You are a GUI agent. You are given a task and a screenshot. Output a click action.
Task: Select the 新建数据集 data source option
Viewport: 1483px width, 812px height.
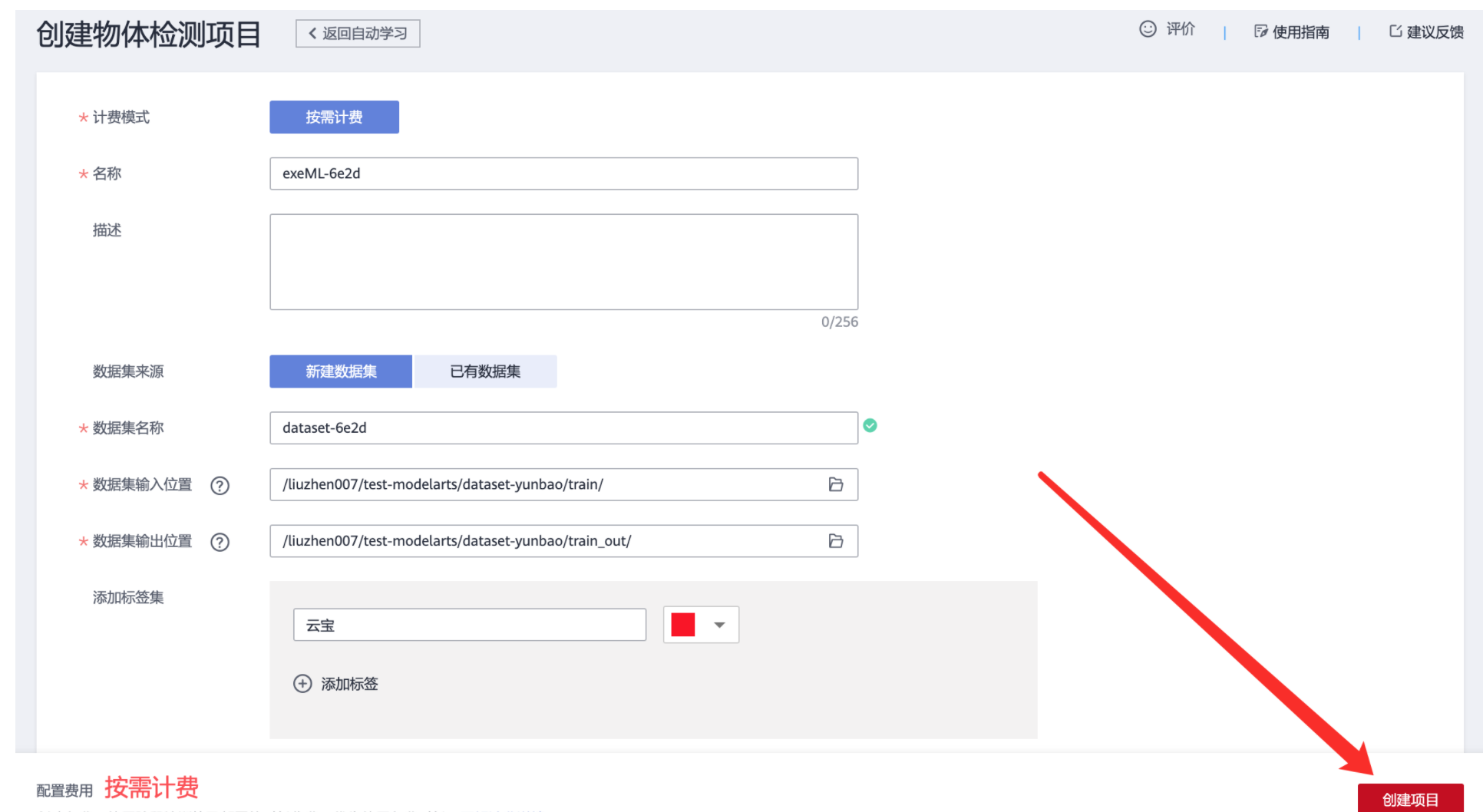point(341,371)
